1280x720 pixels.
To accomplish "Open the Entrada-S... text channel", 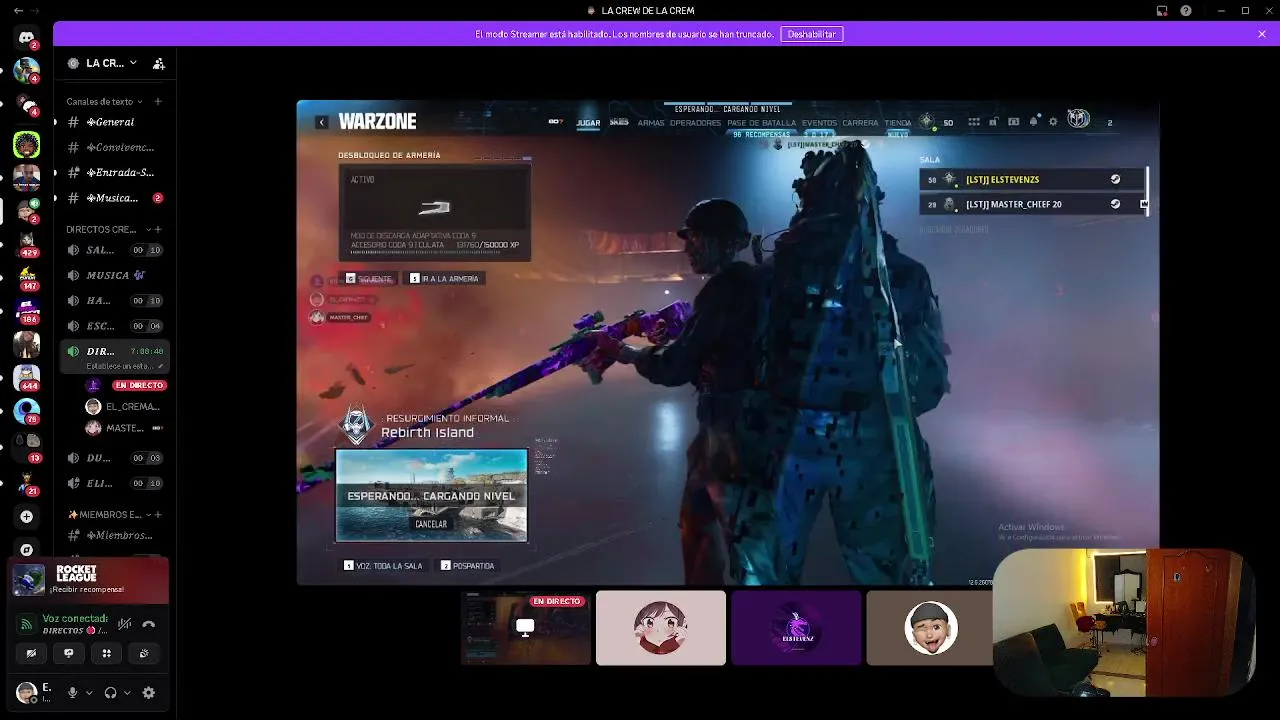I will point(114,172).
